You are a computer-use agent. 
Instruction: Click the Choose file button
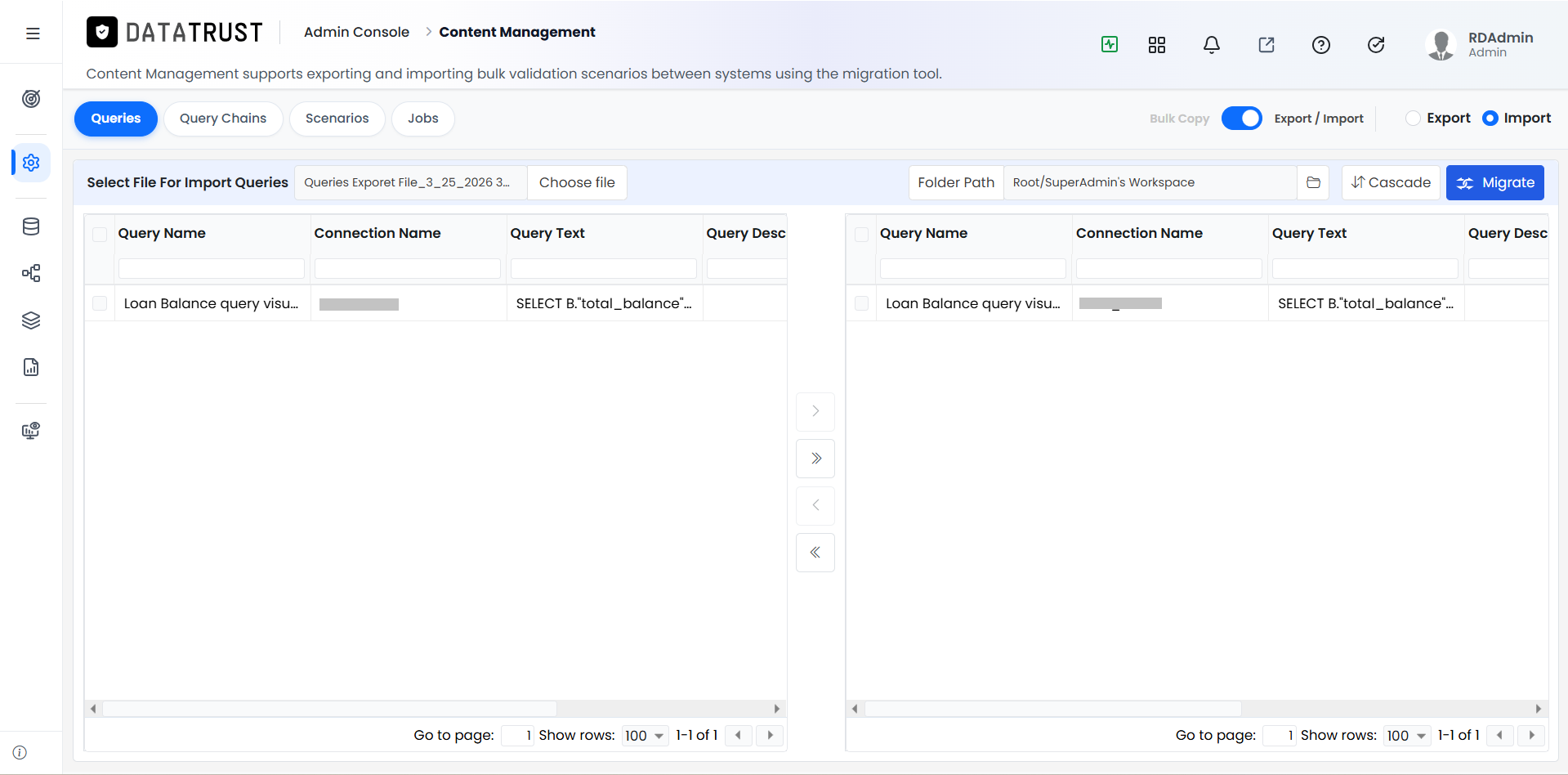click(x=577, y=182)
